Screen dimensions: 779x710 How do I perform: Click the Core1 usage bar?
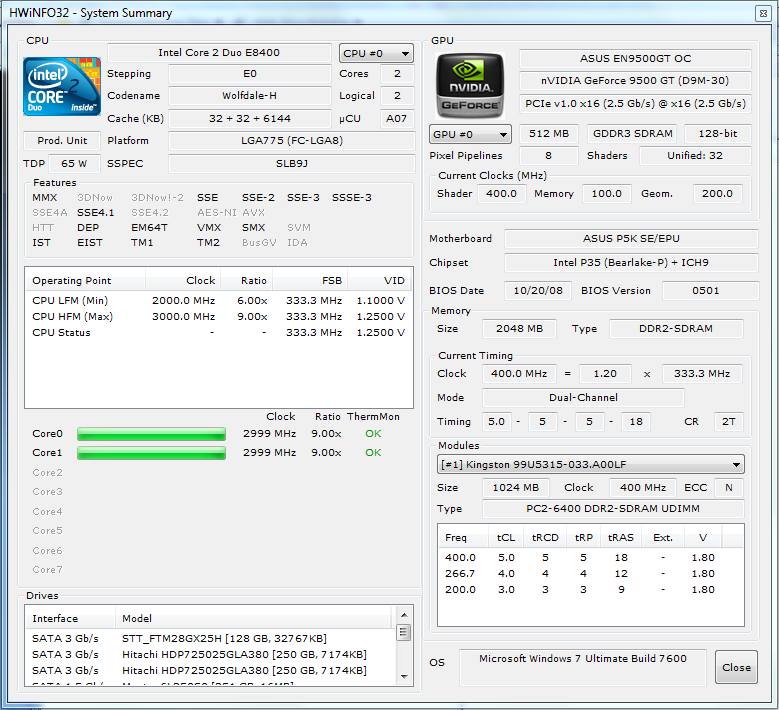point(152,453)
